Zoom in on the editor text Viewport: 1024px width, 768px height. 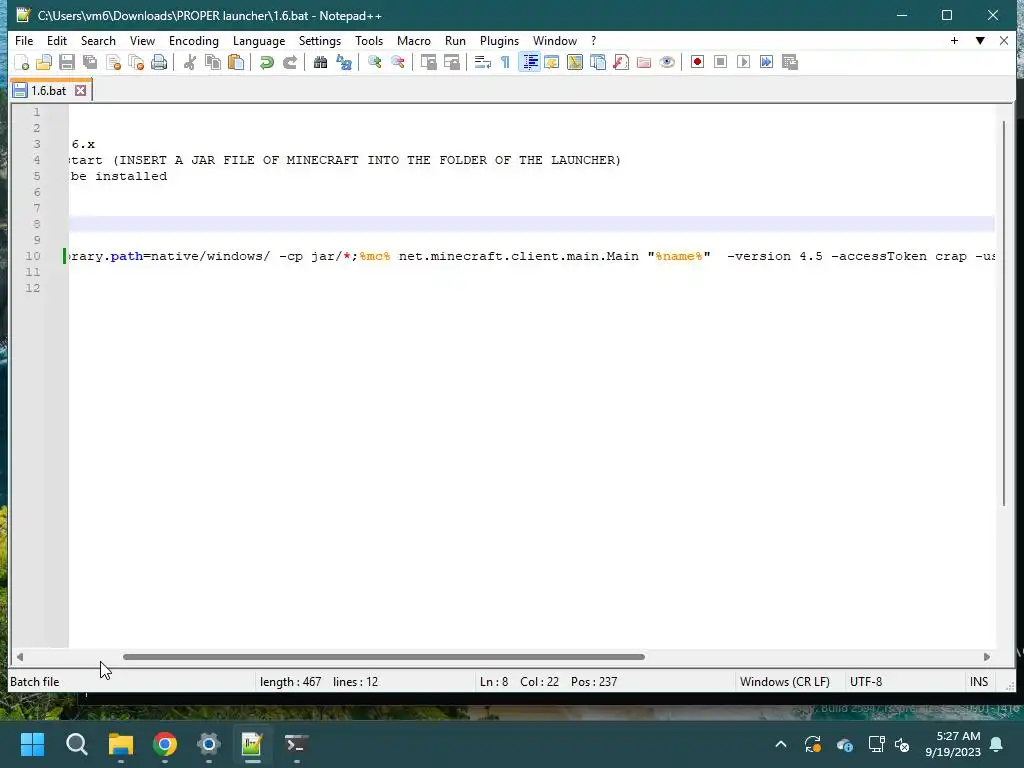(x=375, y=62)
